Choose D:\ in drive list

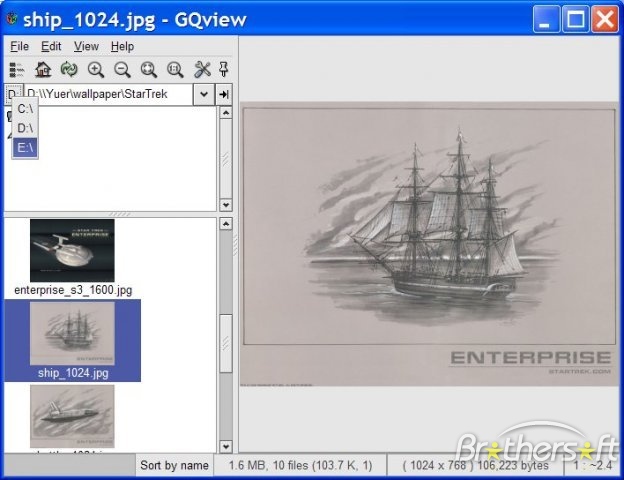click(x=25, y=128)
